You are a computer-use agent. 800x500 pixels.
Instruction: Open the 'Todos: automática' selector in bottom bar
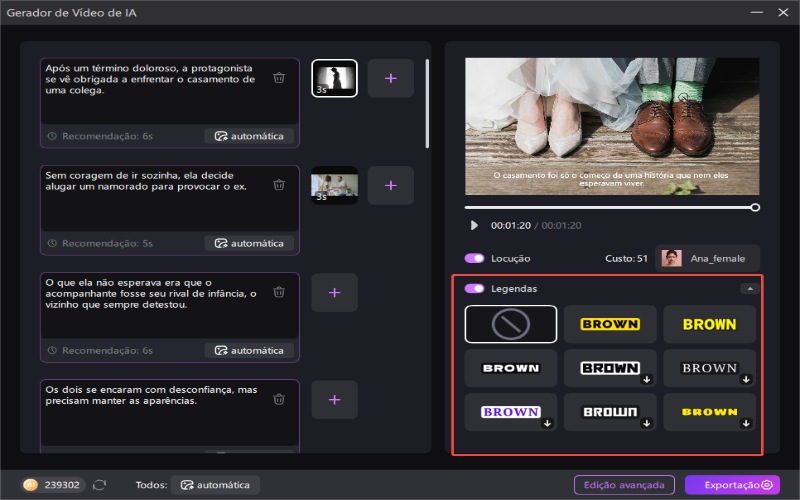click(215, 485)
